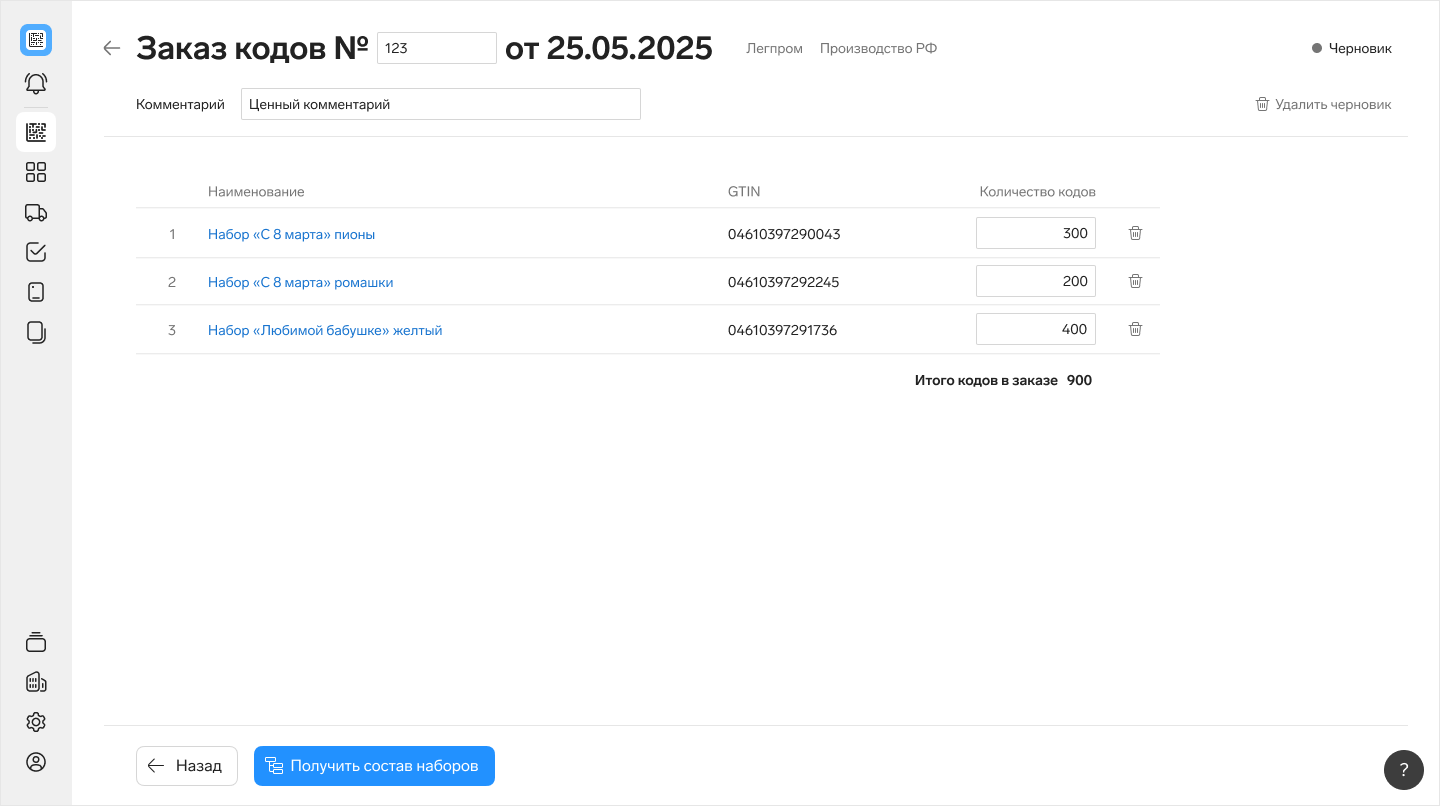Open the settings gear in sidebar
Viewport: 1440px width, 806px height.
click(x=36, y=722)
